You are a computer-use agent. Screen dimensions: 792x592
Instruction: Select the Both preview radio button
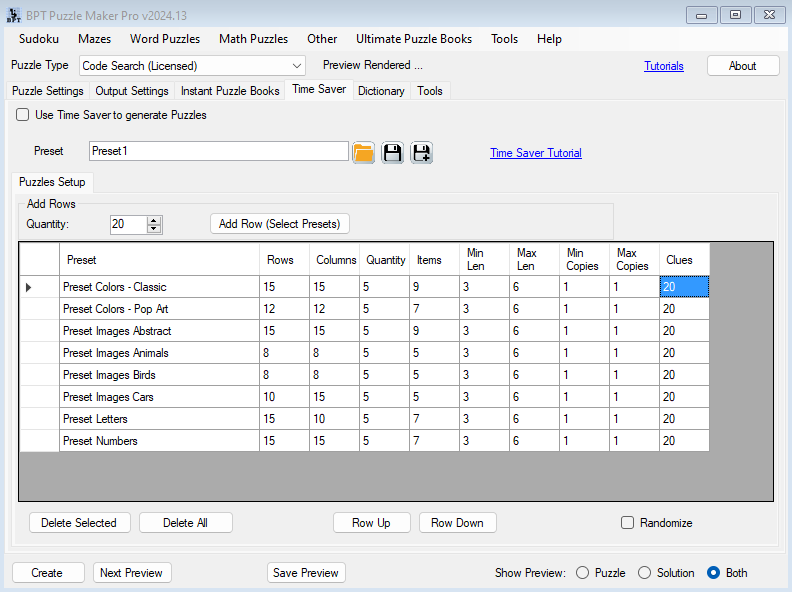pyautogui.click(x=714, y=573)
